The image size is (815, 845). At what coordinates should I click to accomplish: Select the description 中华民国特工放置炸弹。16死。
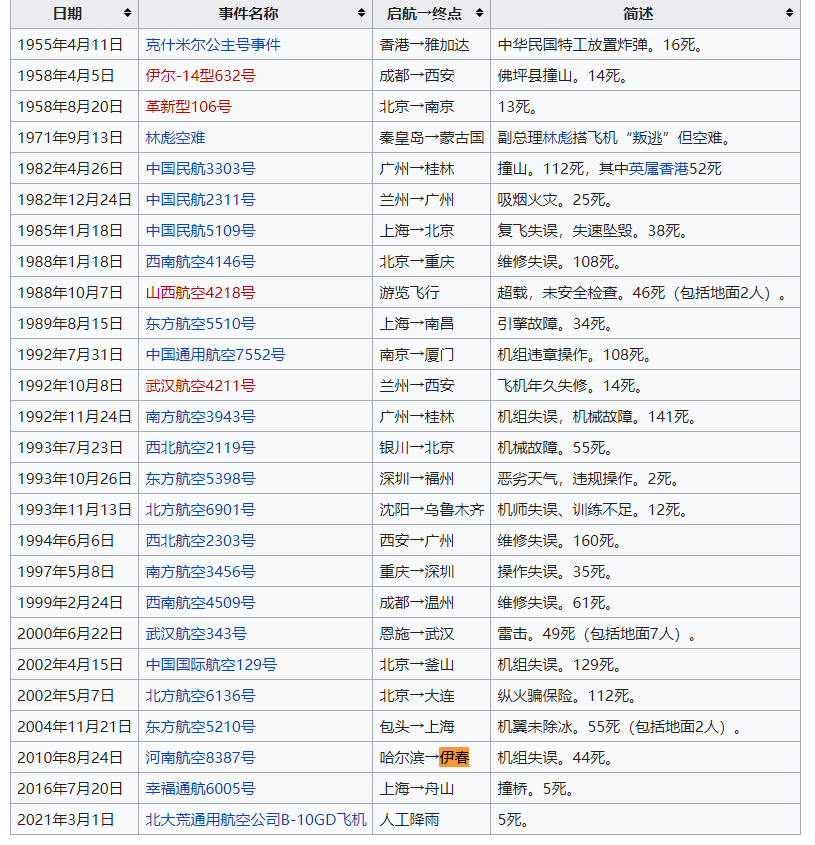pyautogui.click(x=645, y=45)
